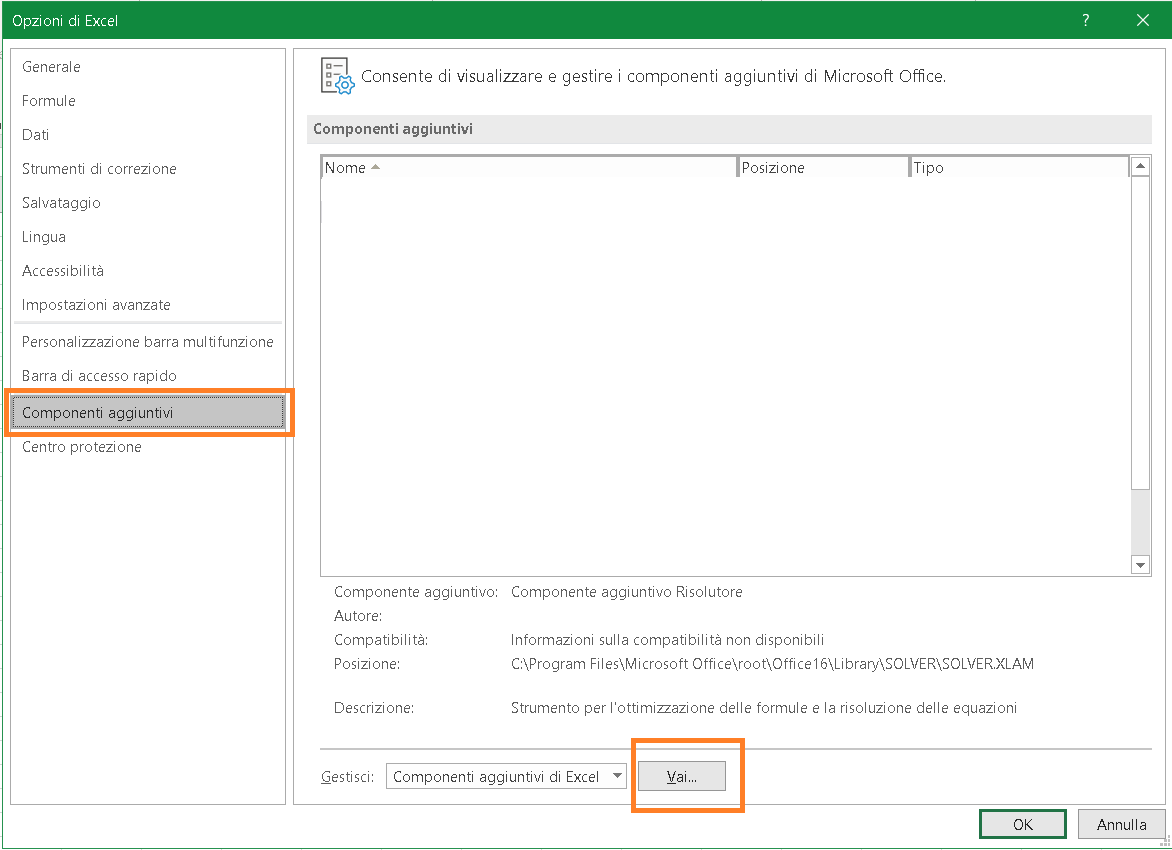The height and width of the screenshot is (850, 1172).
Task: Click the dialog resize grip corner
Action: click(1164, 842)
